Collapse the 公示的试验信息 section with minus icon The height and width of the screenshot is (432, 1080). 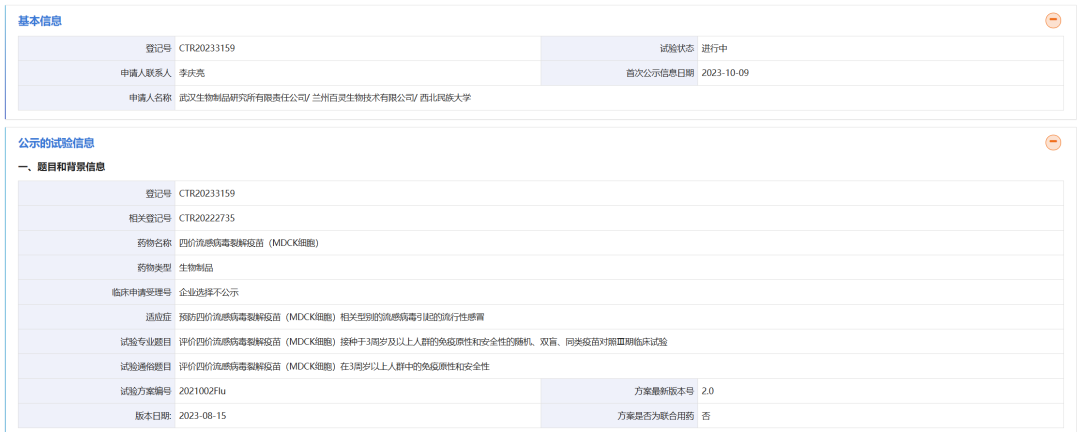(x=1053, y=143)
